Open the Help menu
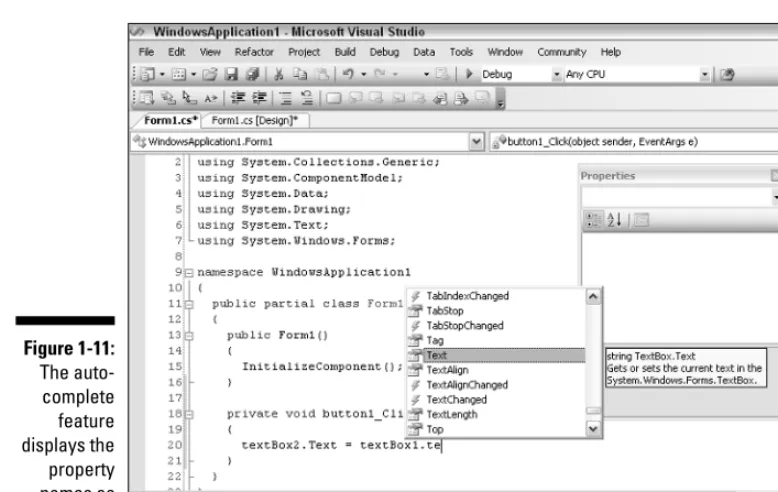Screen dimensions: 778x492 pos(610,52)
